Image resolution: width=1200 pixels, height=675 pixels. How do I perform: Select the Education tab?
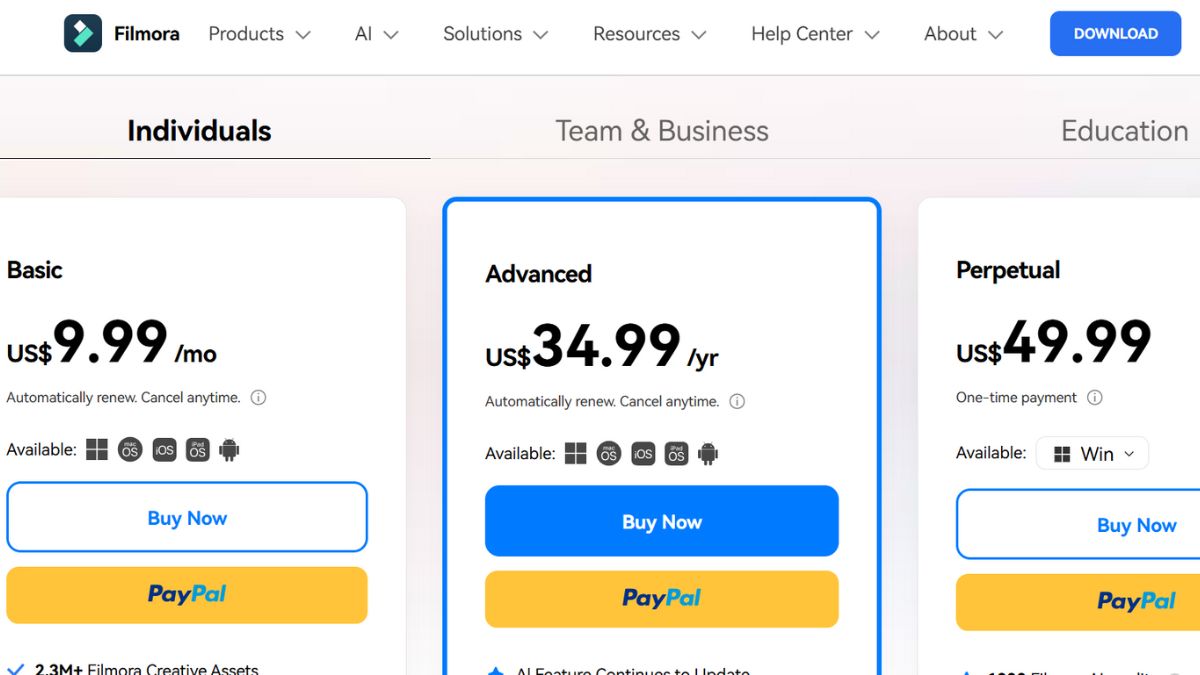(x=1125, y=131)
